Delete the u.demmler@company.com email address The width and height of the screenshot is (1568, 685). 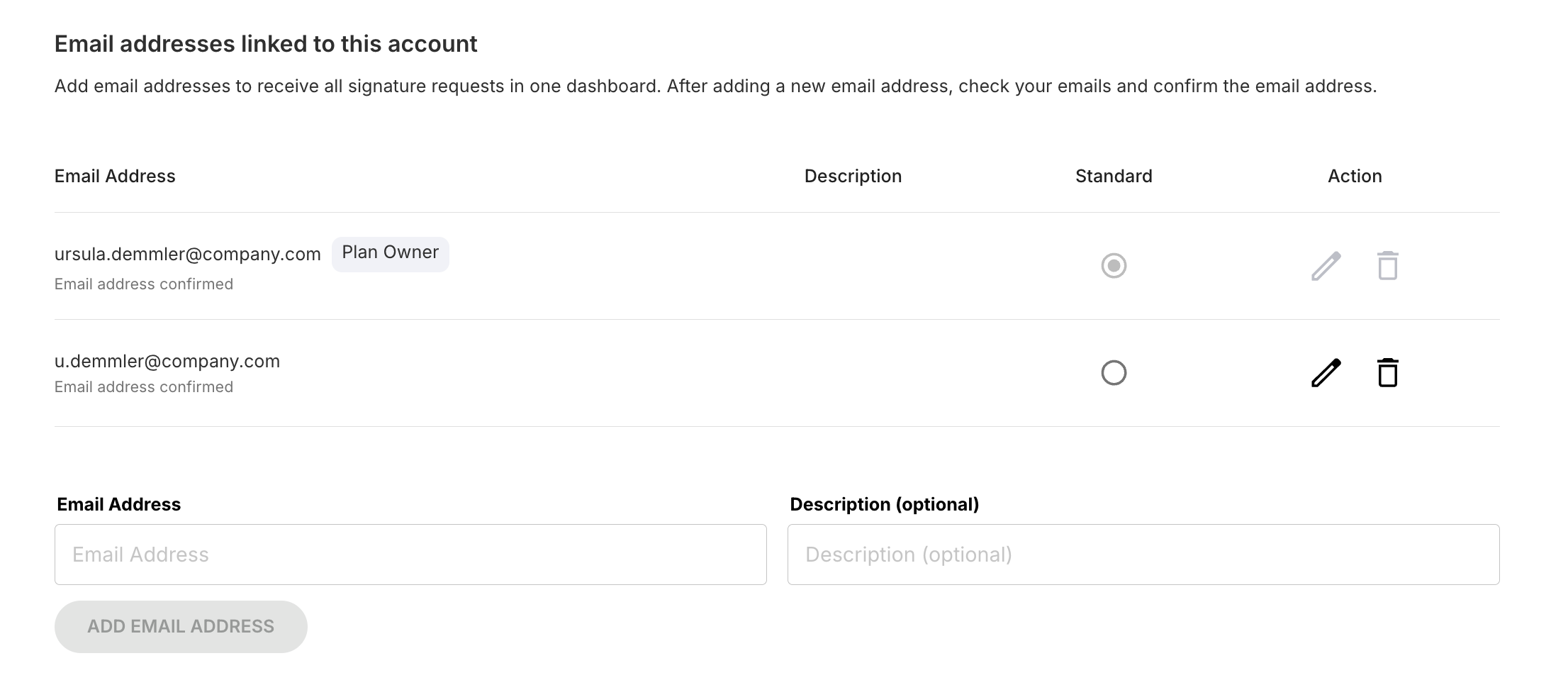pos(1387,373)
